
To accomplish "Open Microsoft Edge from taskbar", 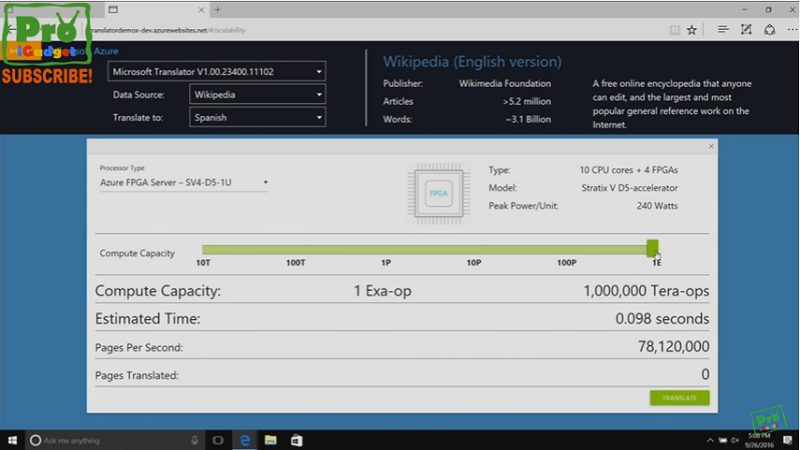I will pos(245,440).
